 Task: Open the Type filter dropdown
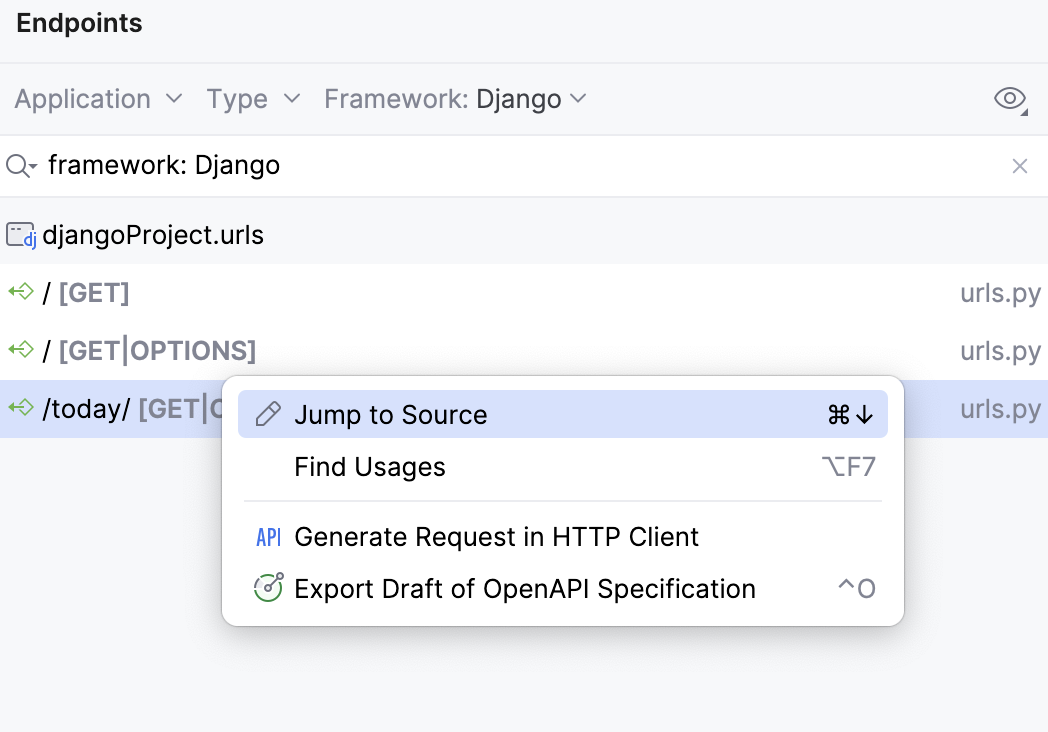[252, 99]
